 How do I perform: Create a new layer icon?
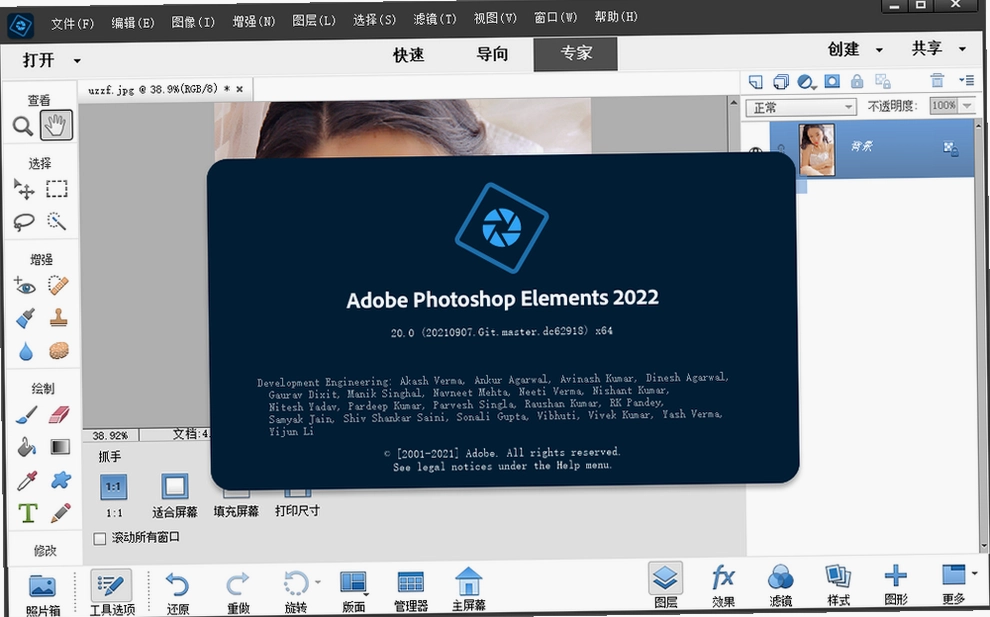755,82
